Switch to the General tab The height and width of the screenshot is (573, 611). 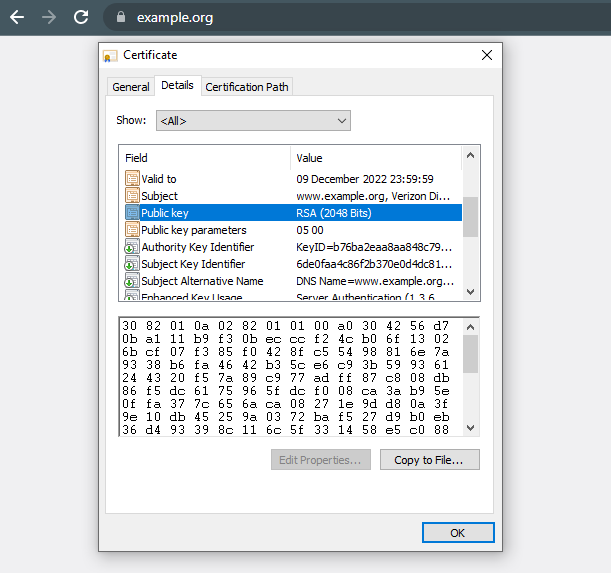pos(130,87)
